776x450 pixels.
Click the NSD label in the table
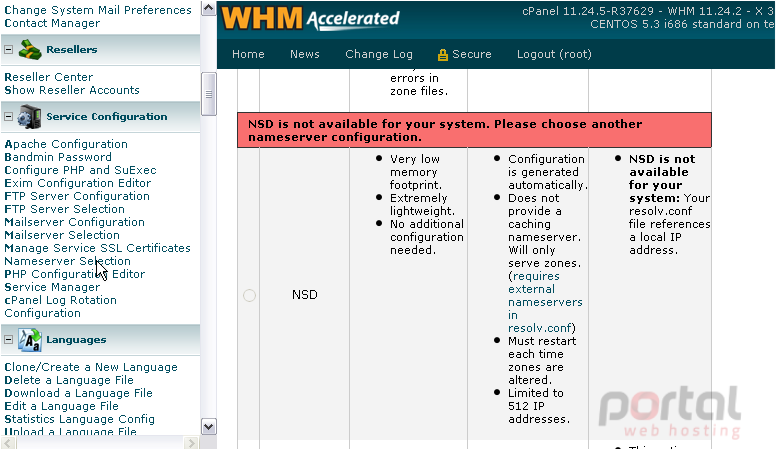tap(304, 295)
